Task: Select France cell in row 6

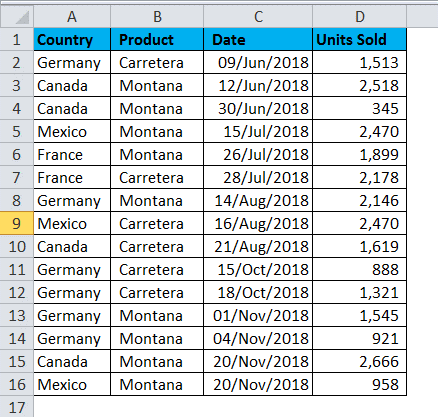Action: [x=72, y=155]
